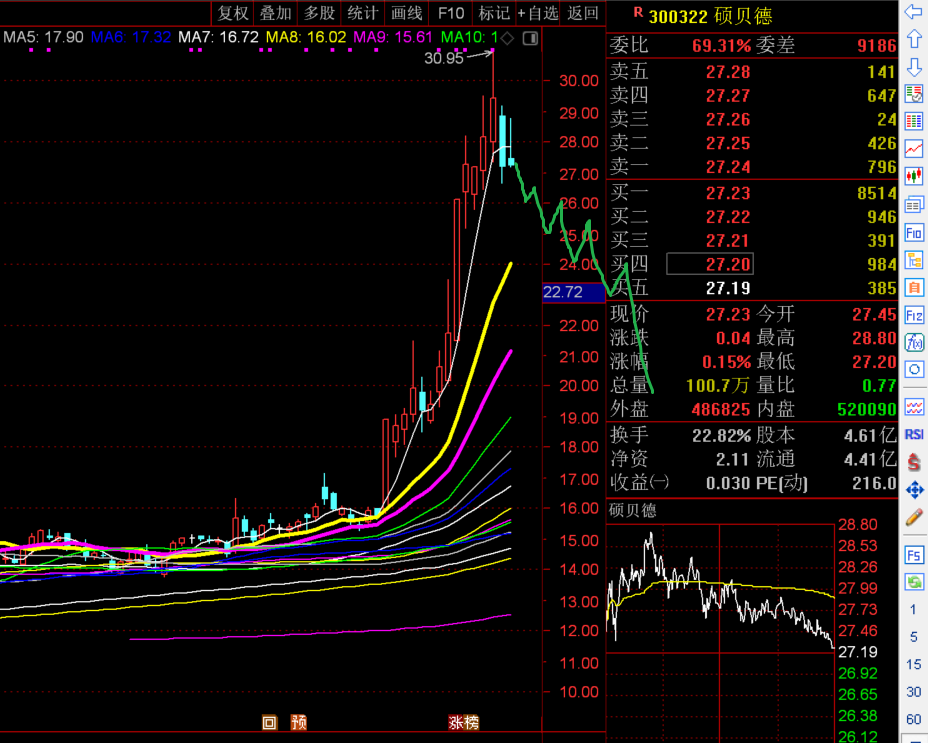Screen dimensions: 928x743
Task: Click the F12 icon in right sidebar
Action: click(x=914, y=315)
